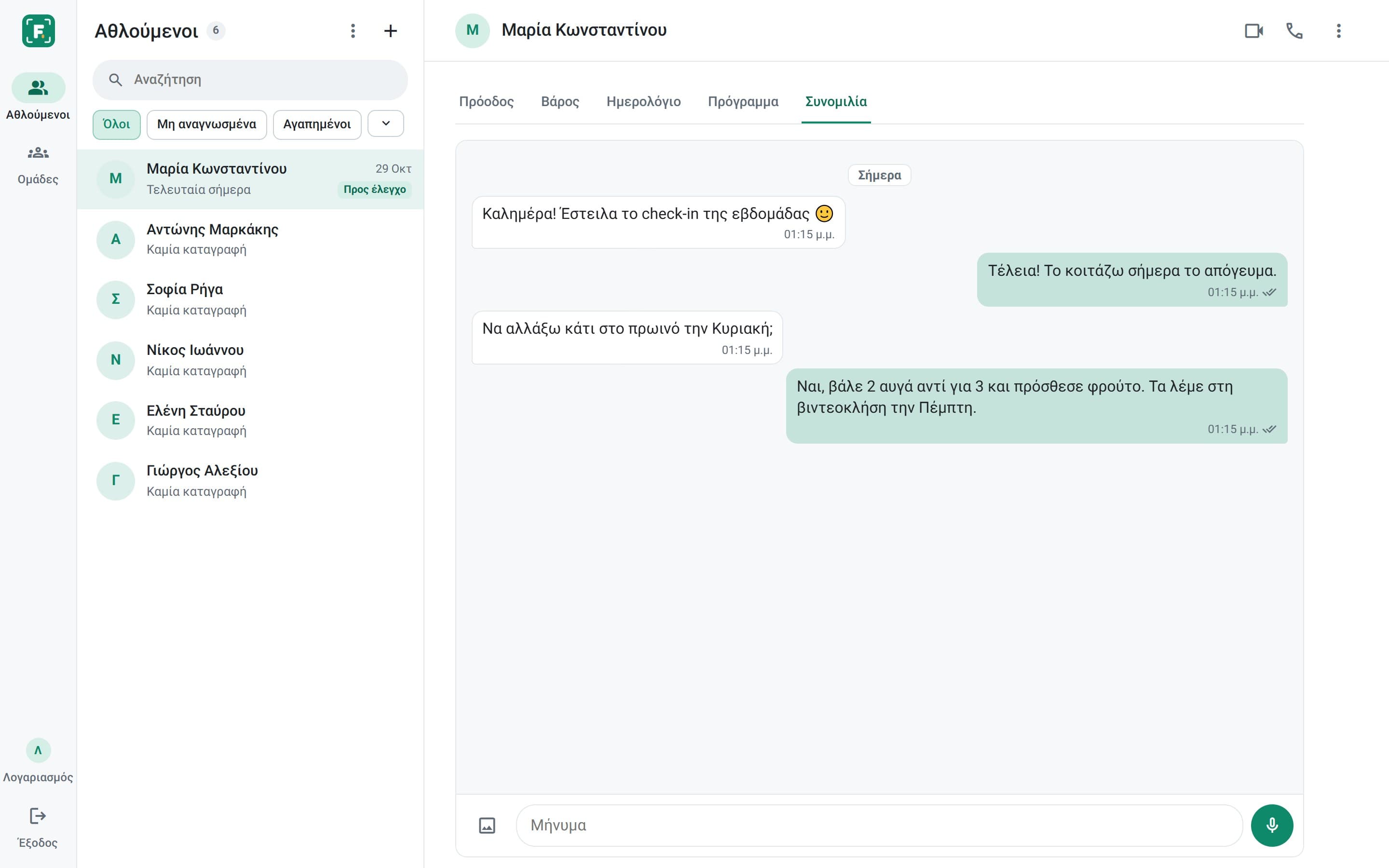Open the Αθλούμενοι sidebar section
1389x868 pixels.
pos(38,97)
